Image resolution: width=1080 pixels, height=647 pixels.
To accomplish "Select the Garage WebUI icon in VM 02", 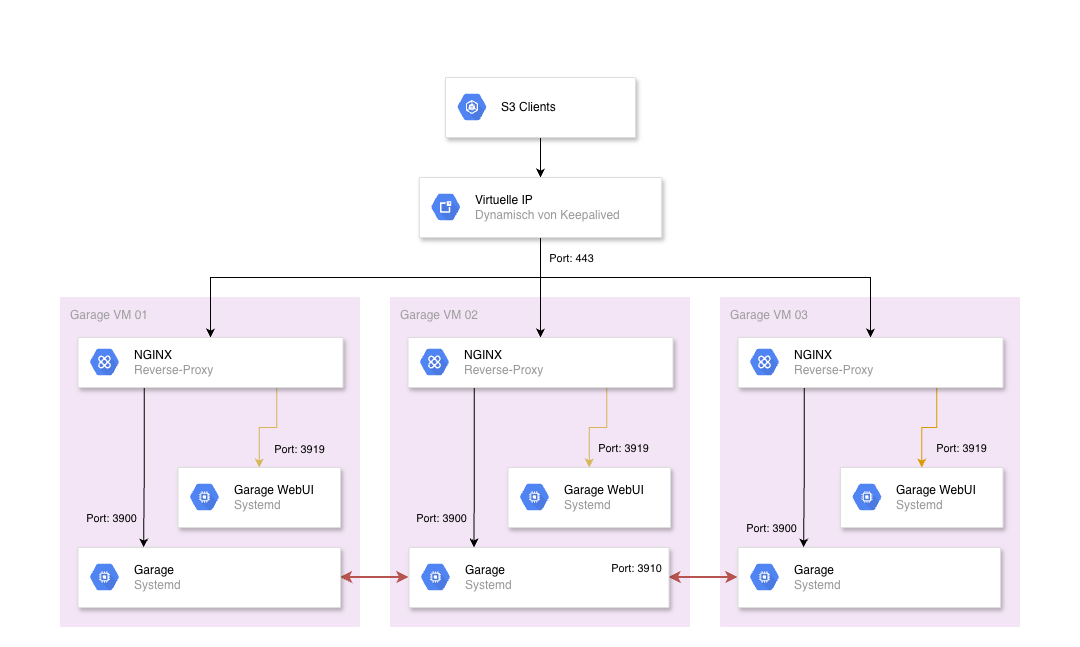I will (x=534, y=497).
